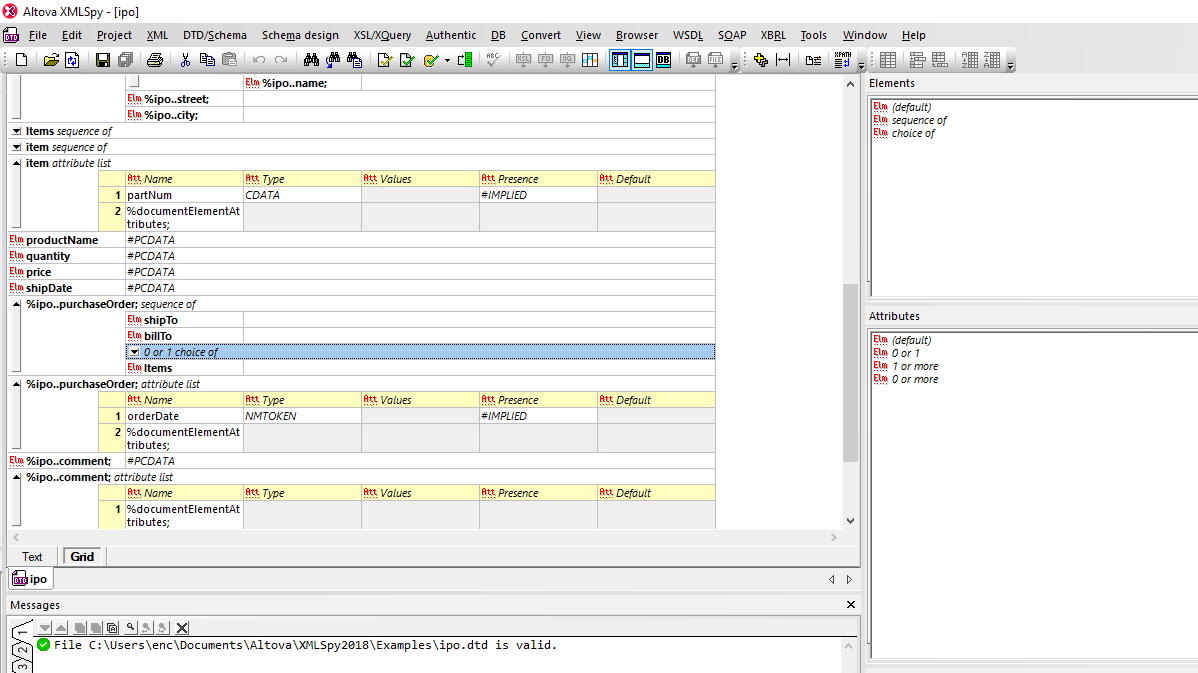Copy selection using the Copy icon
Image resolution: width=1198 pixels, height=673 pixels.
pyautogui.click(x=207, y=60)
